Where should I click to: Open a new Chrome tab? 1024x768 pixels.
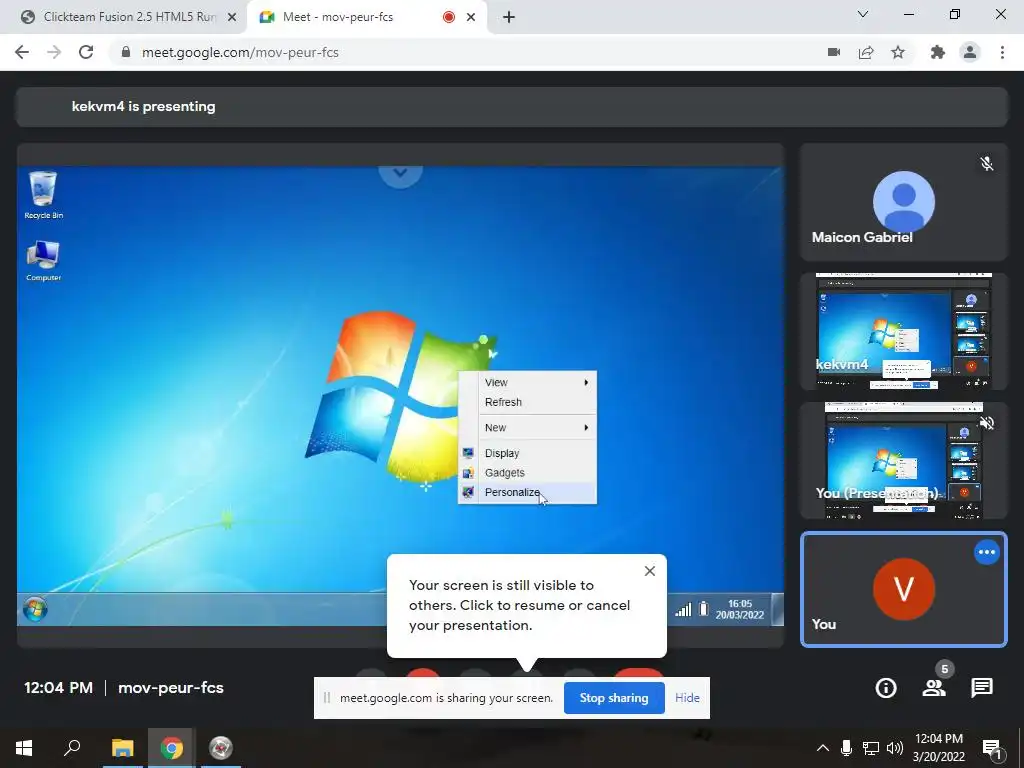[x=509, y=17]
